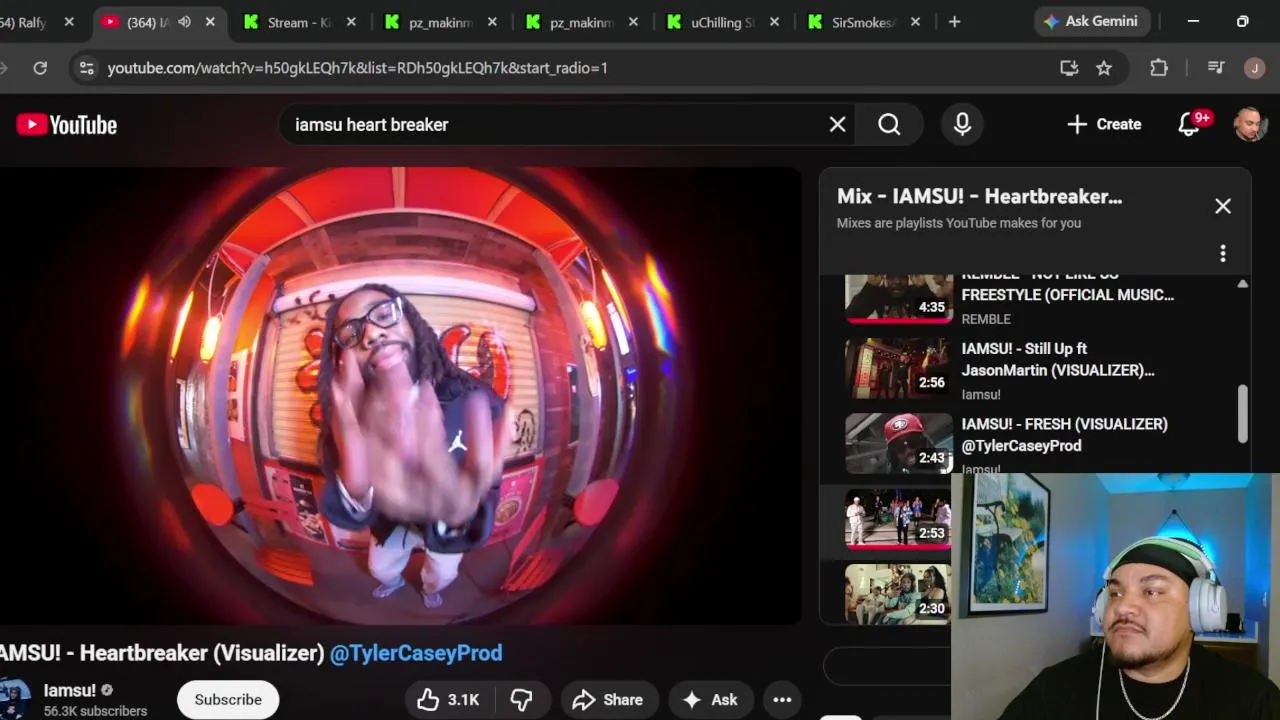Close the Ralfy tab
The height and width of the screenshot is (720, 1280).
click(69, 22)
